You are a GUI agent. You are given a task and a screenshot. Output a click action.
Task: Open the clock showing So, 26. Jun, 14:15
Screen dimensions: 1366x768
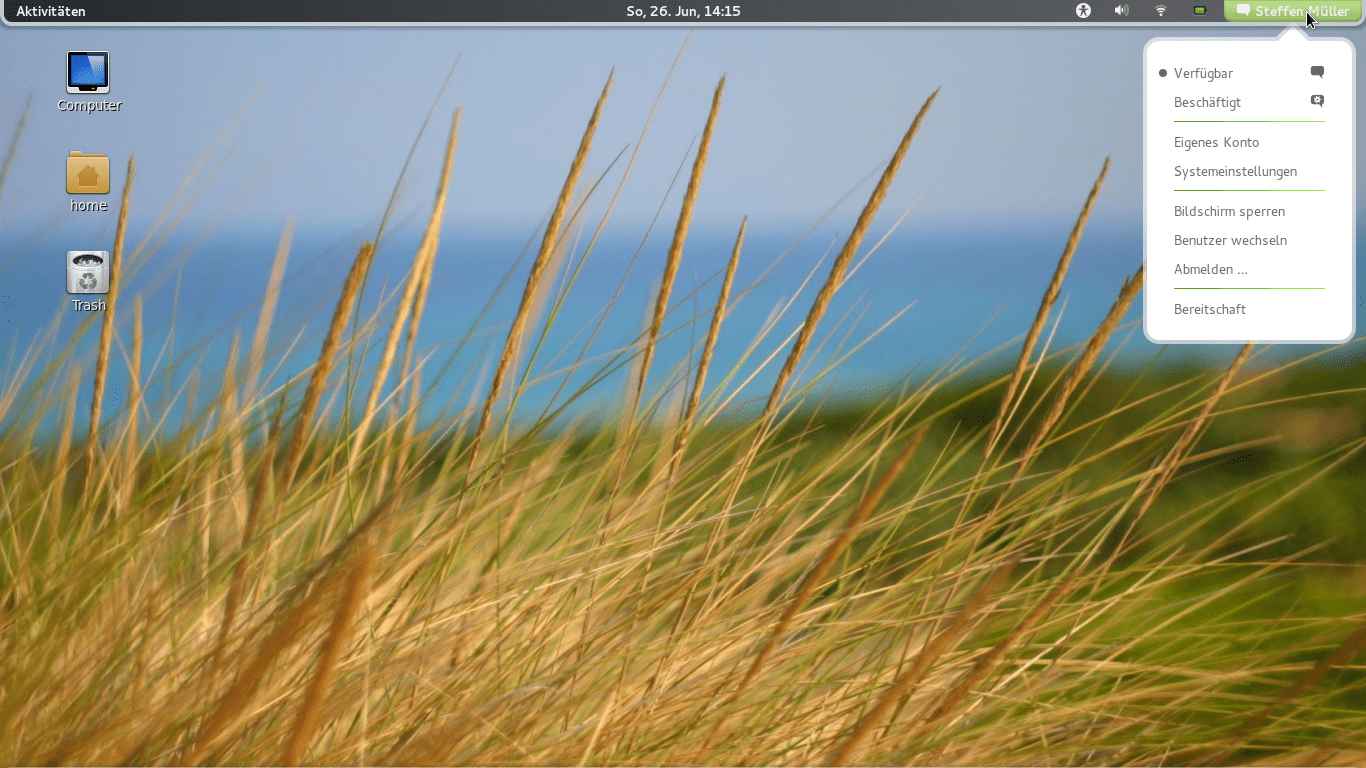click(x=683, y=11)
